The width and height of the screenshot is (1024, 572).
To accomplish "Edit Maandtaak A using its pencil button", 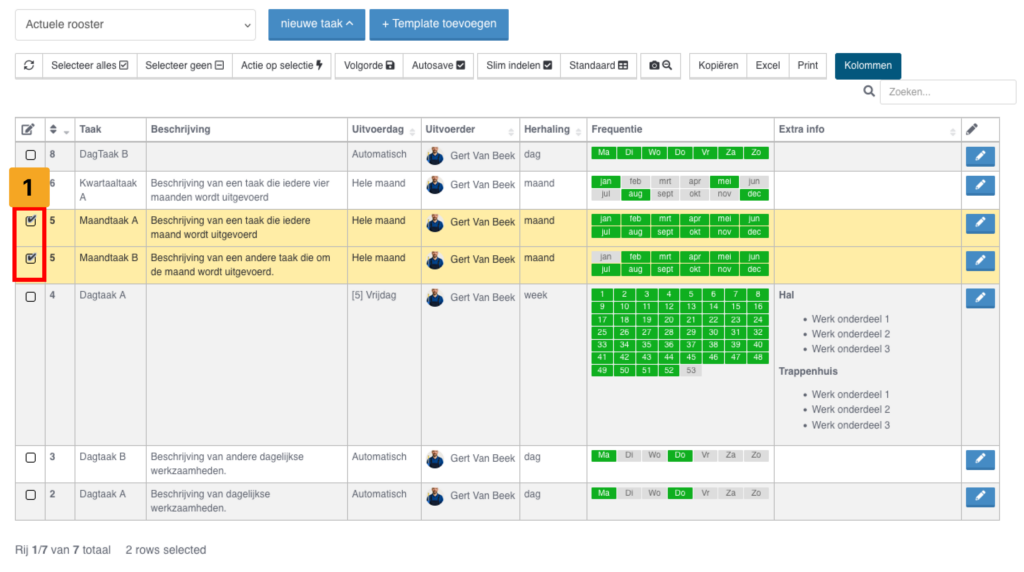I will click(980, 223).
